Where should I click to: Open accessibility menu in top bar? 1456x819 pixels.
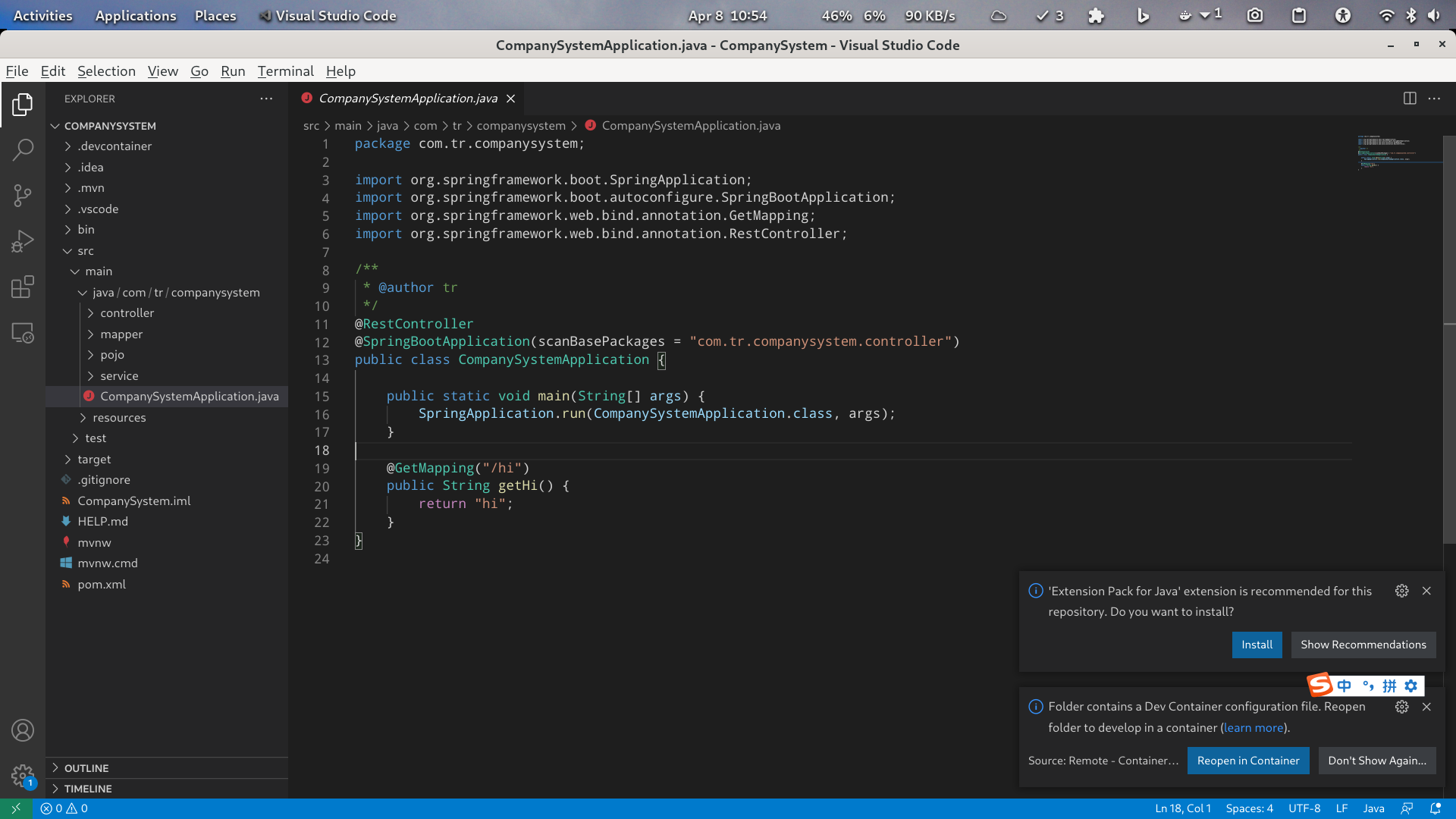(x=1343, y=15)
